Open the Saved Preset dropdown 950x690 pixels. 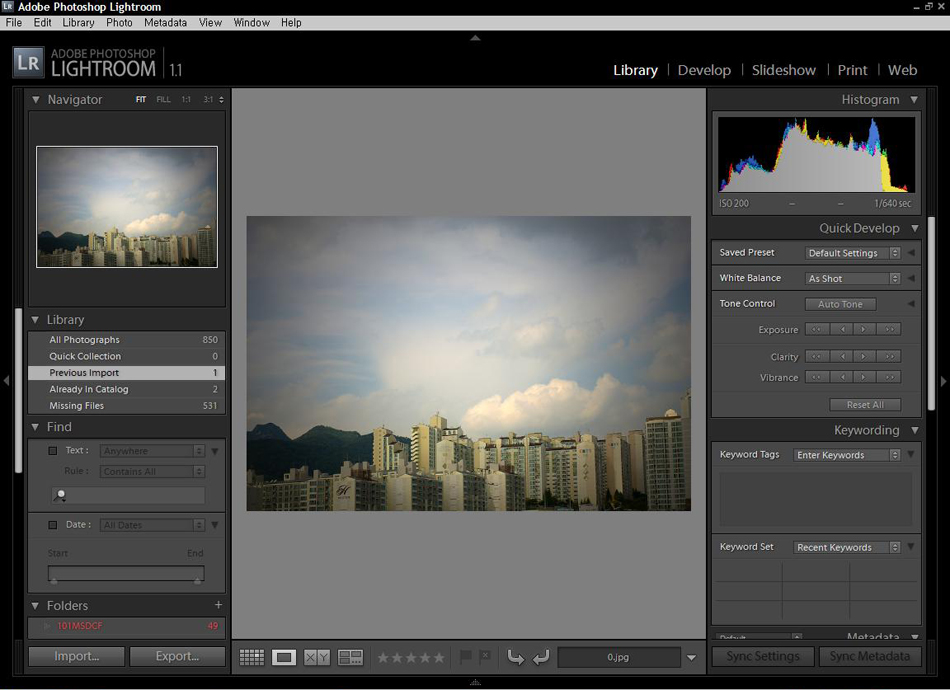(853, 253)
